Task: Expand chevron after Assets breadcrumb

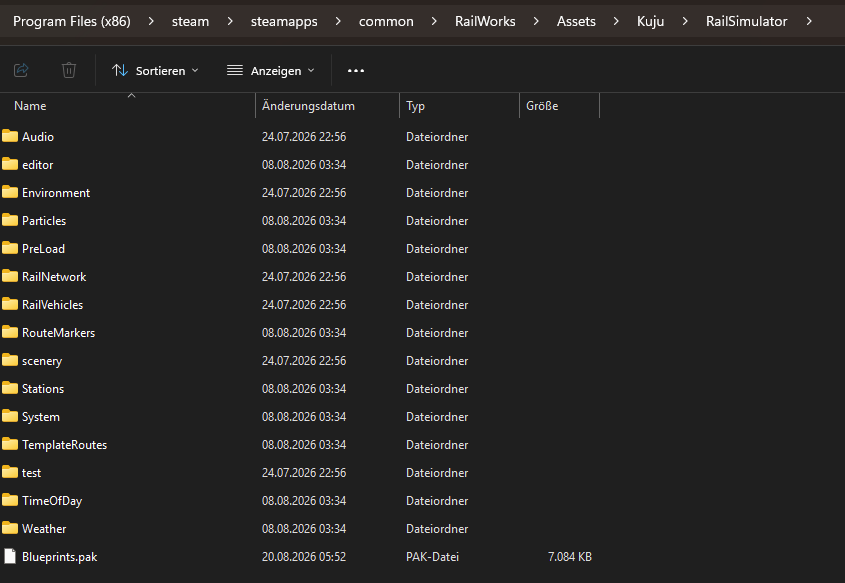Action: 616,21
